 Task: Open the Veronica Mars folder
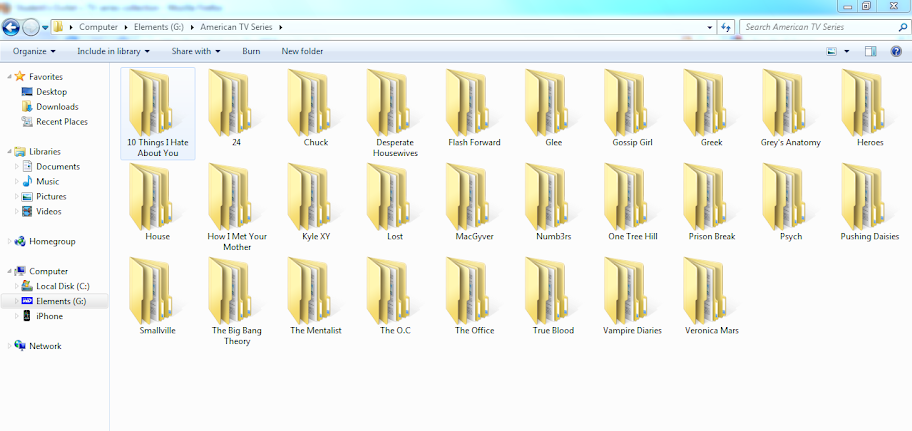coord(711,297)
